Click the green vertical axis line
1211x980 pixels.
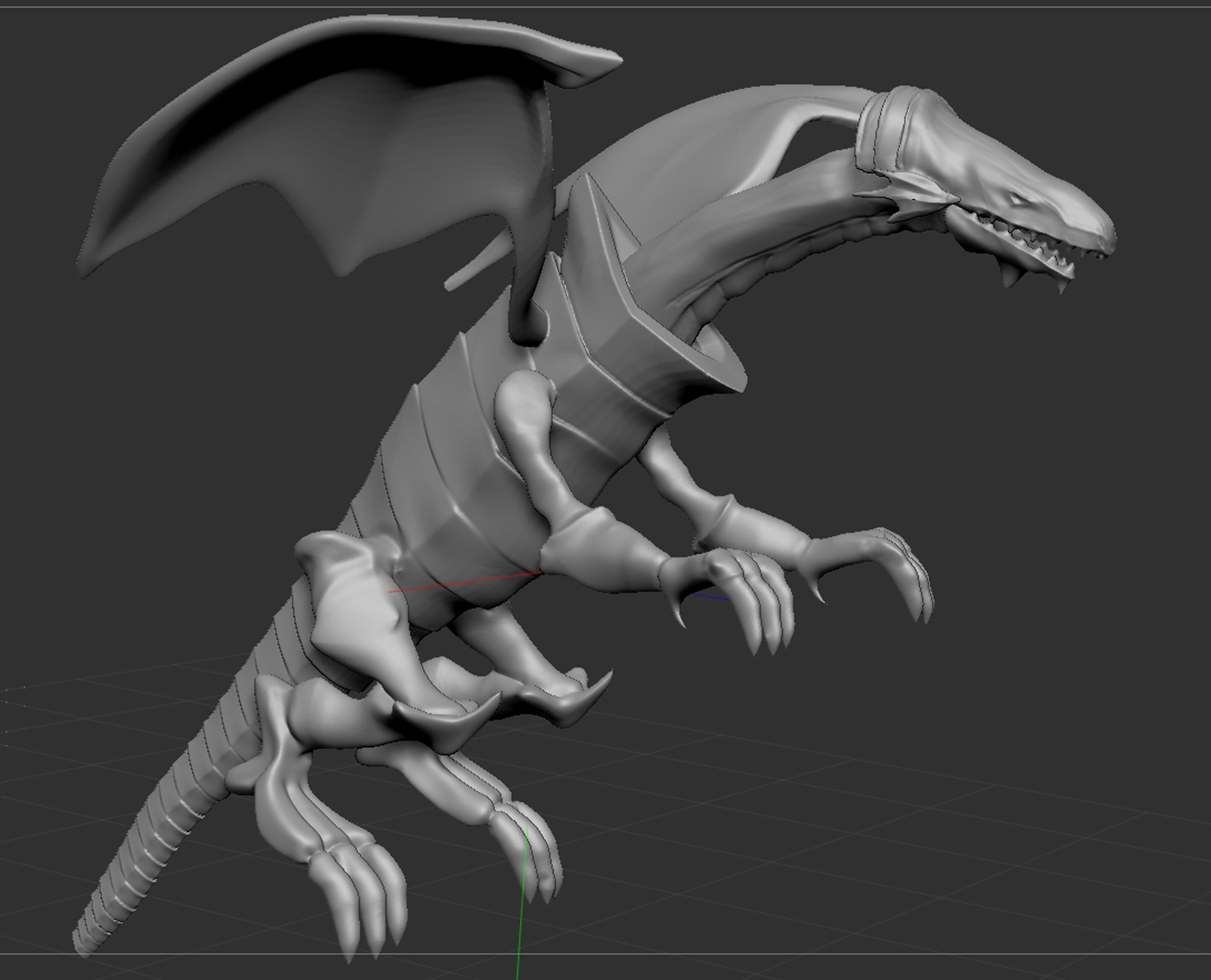point(522,902)
